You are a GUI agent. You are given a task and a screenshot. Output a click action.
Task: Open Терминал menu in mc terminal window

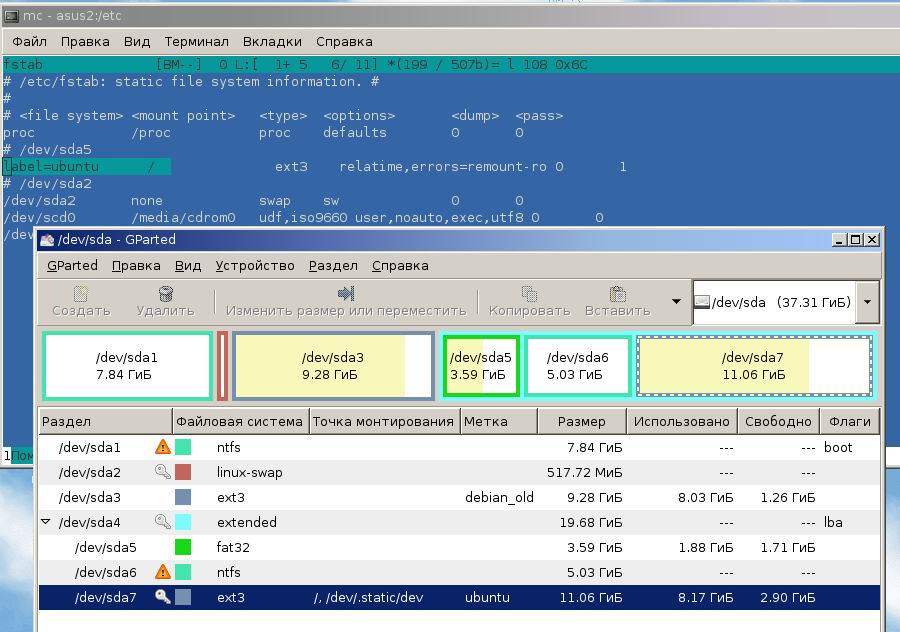[x=196, y=42]
